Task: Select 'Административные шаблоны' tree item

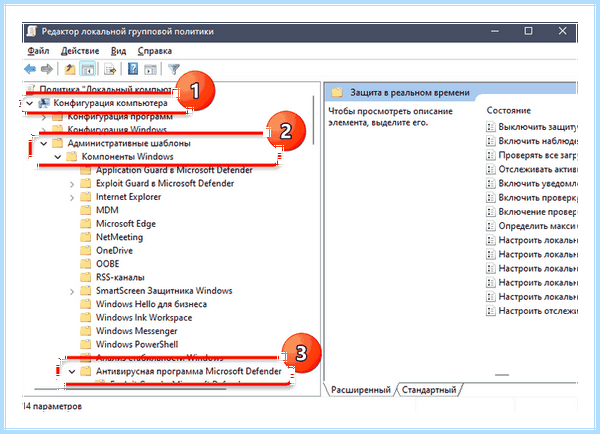Action: pyautogui.click(x=129, y=144)
